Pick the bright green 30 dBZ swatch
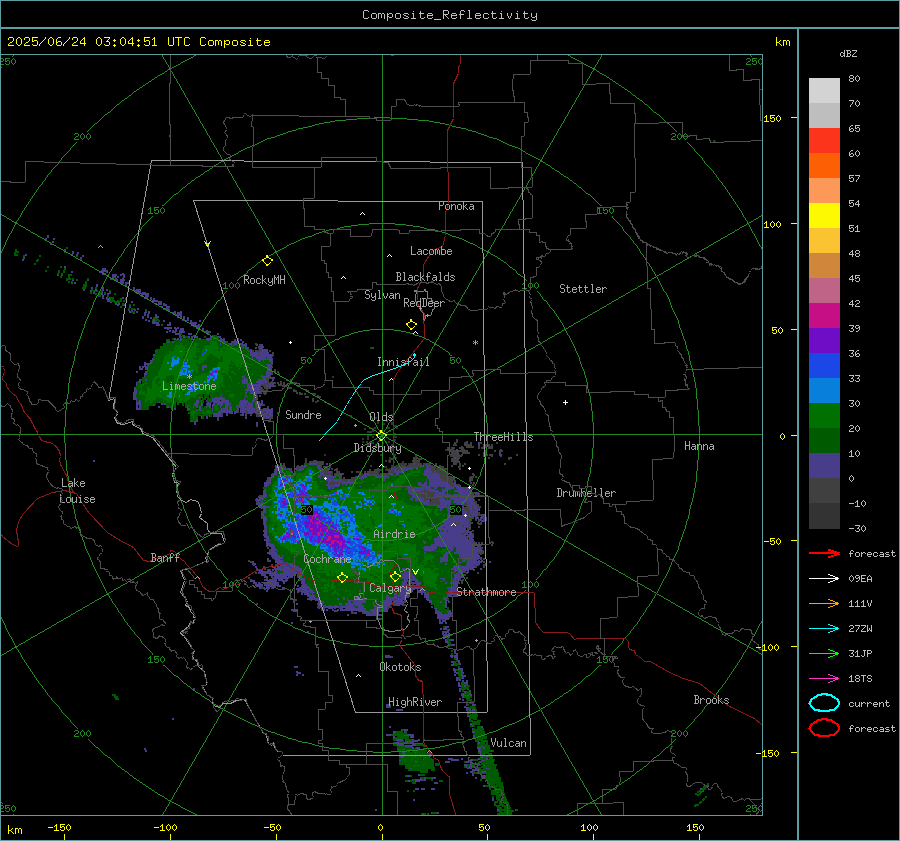This screenshot has width=900, height=841. 824,416
